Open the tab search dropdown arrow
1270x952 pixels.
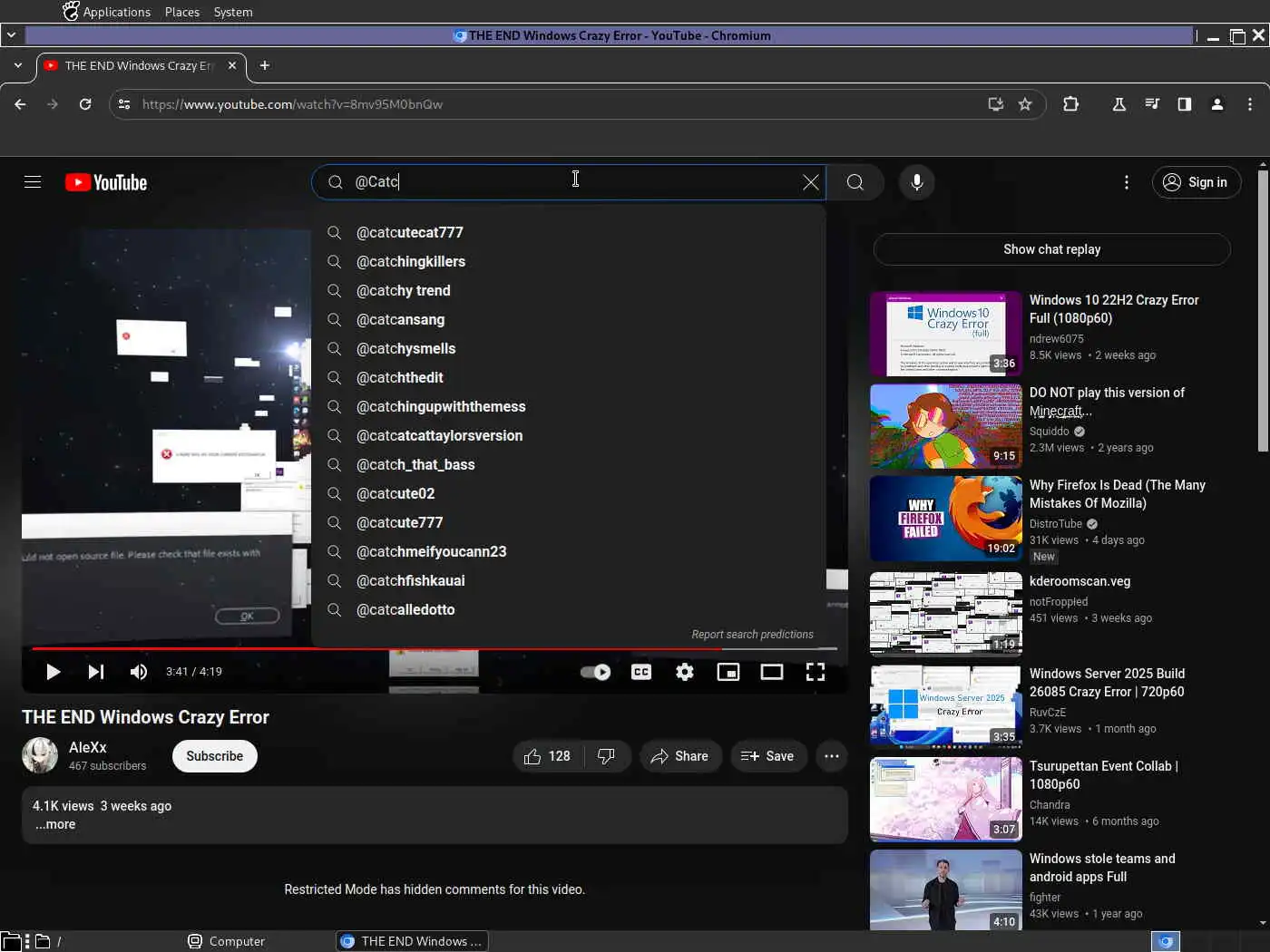18,65
